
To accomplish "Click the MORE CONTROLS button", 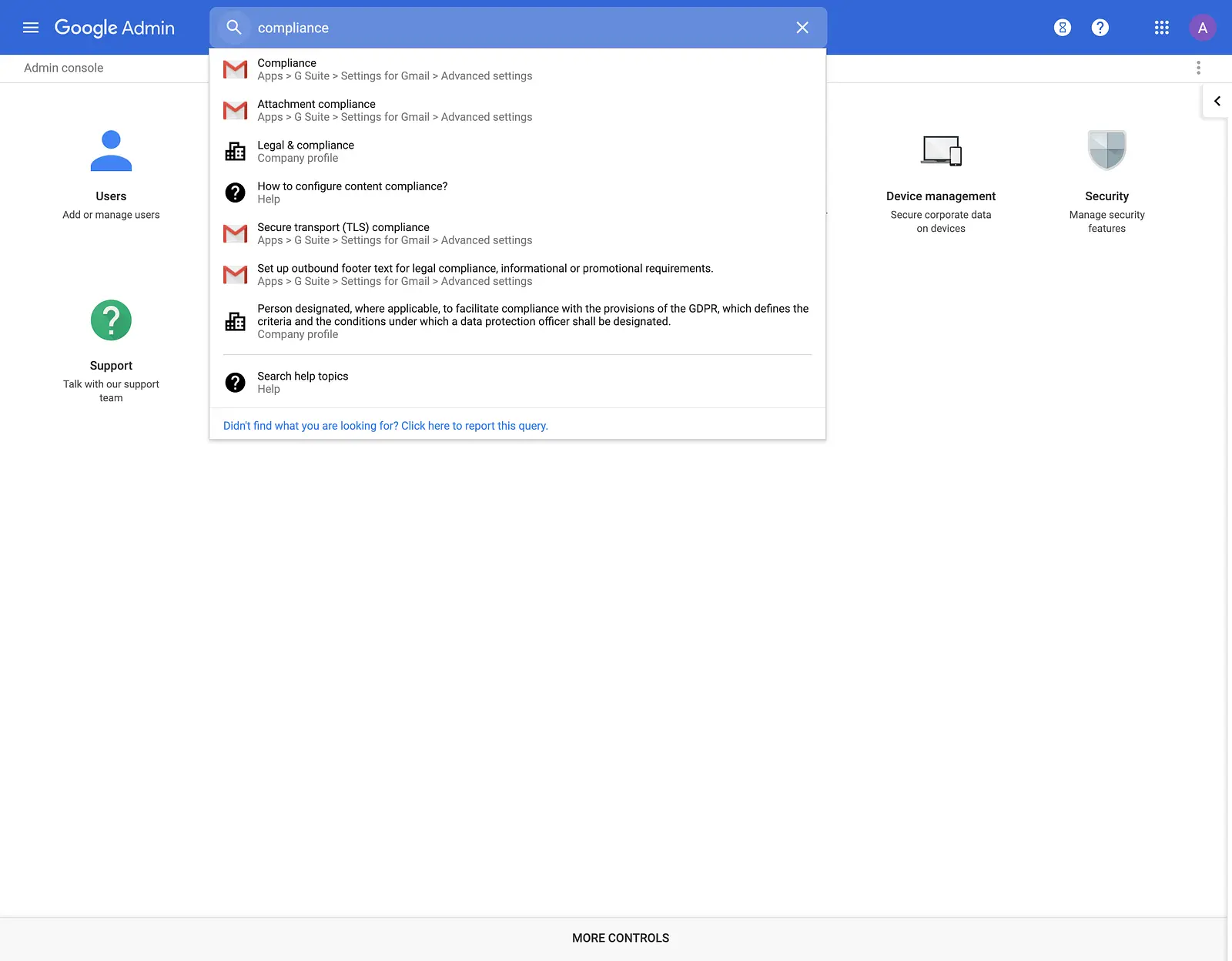I will click(621, 938).
